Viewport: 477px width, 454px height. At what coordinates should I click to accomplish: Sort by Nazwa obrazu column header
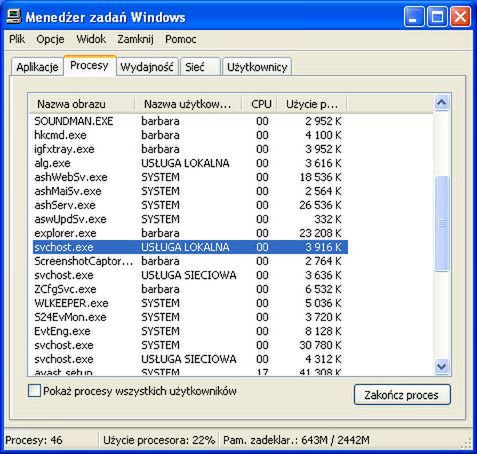(81, 104)
